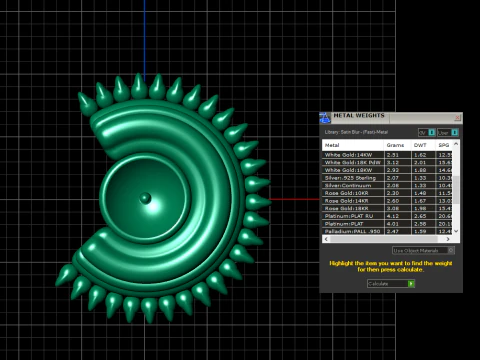Click the Metal Weights scale icon
Screen dimensions: 480x360
(x=325, y=118)
